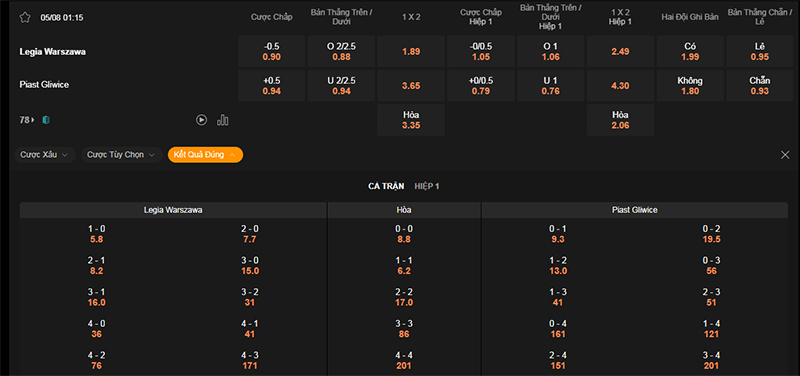Image resolution: width=800 pixels, height=376 pixels.
Task: Collapse Kết Quả Đúng dropdown
Action: [205, 155]
